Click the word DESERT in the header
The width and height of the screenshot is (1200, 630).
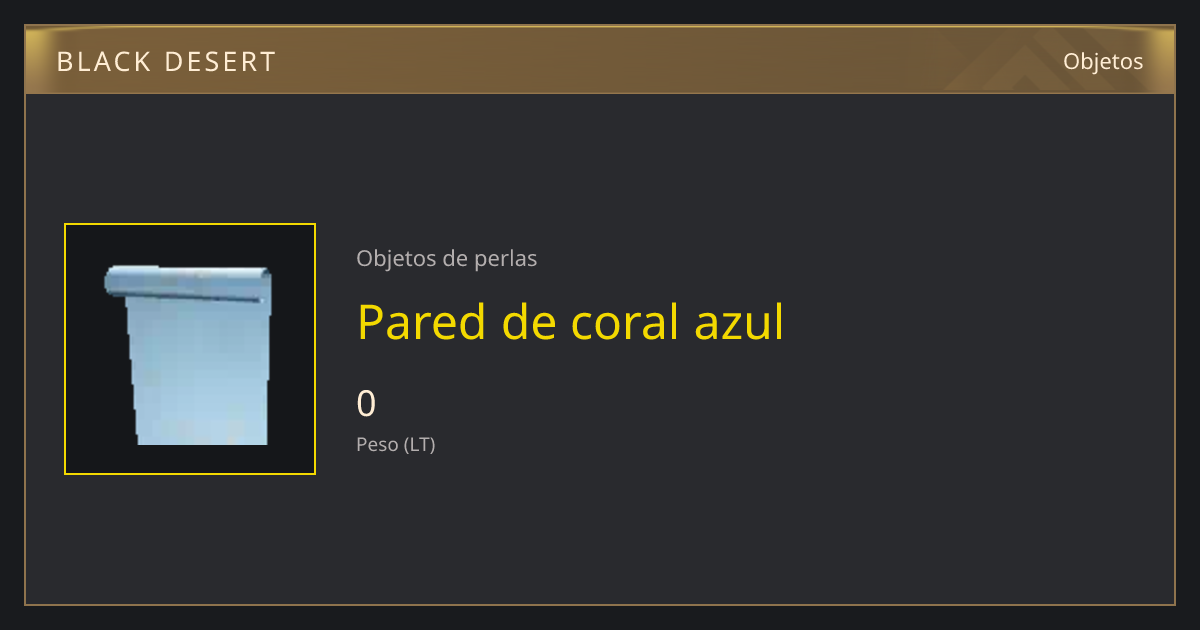[219, 62]
